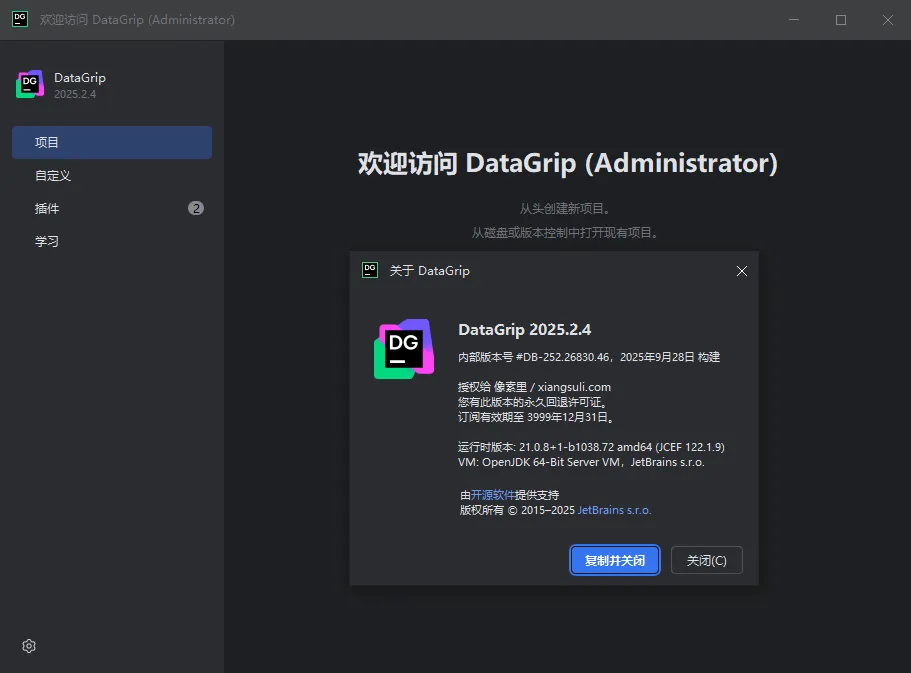Screen dimensions: 911x673
Task: Close the 关于 DataGrip dialog with the X
Action: click(742, 271)
